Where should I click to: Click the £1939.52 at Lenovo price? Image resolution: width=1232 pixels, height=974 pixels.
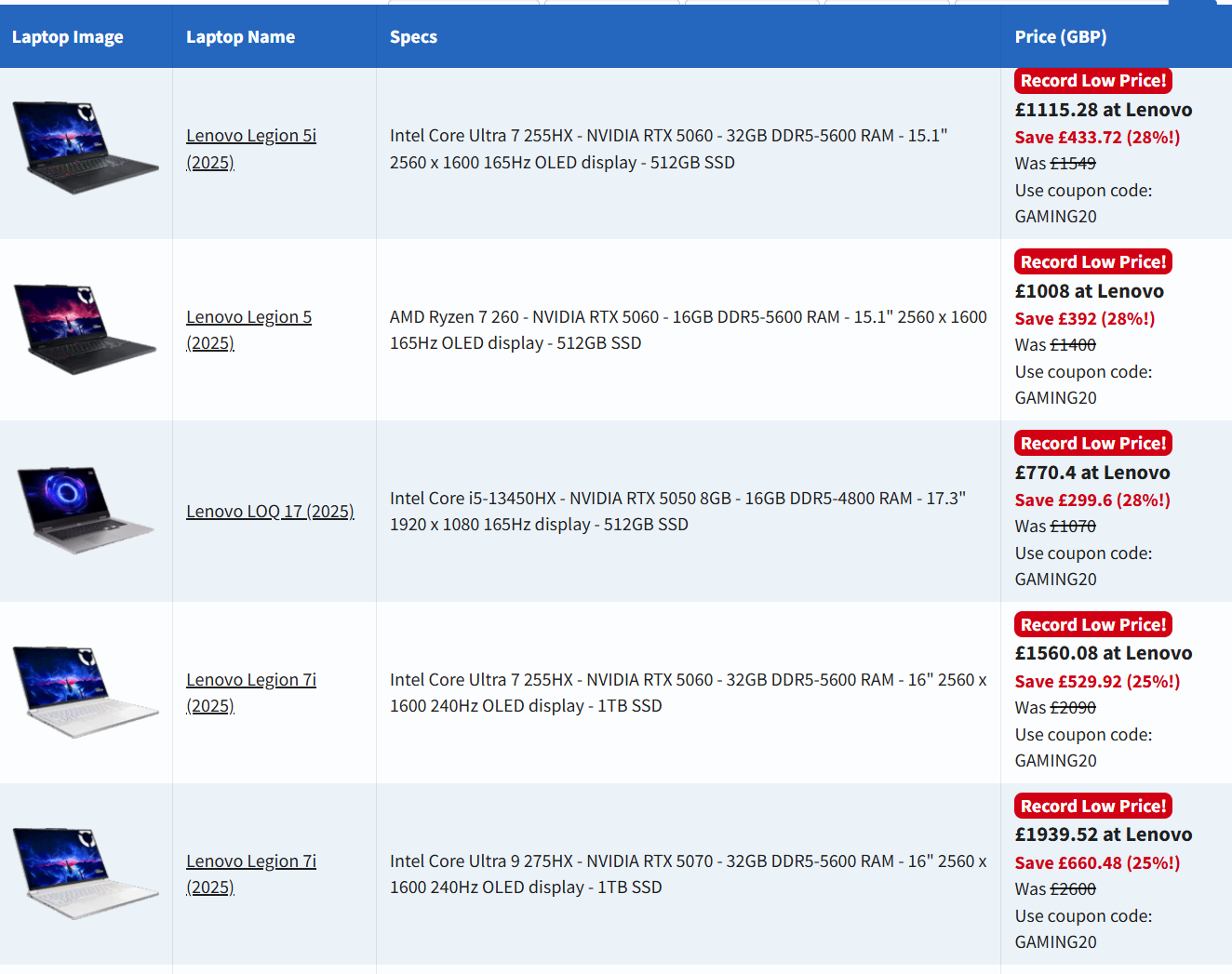1104,835
